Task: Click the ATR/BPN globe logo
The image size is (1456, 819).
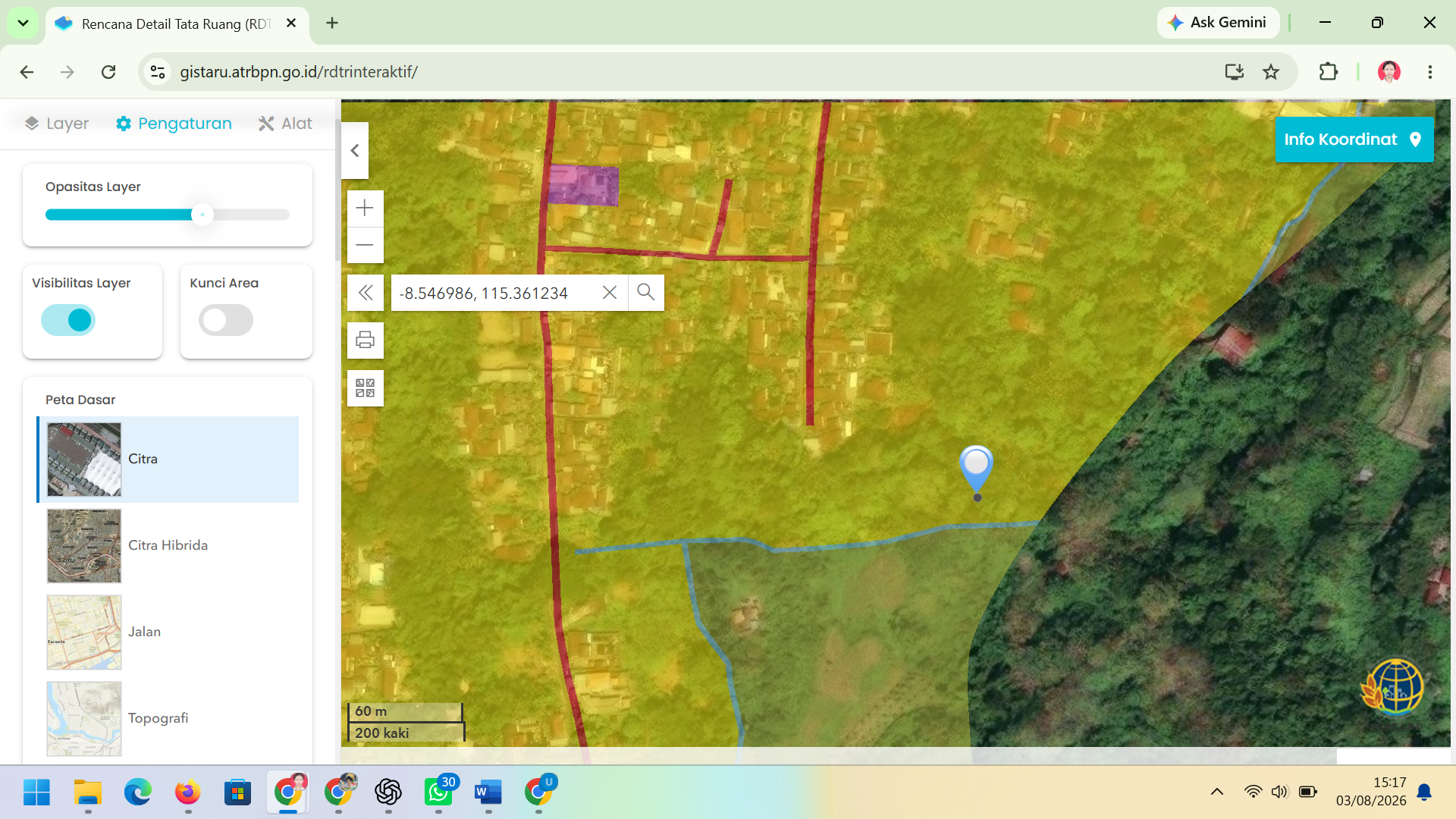Action: pyautogui.click(x=1394, y=686)
